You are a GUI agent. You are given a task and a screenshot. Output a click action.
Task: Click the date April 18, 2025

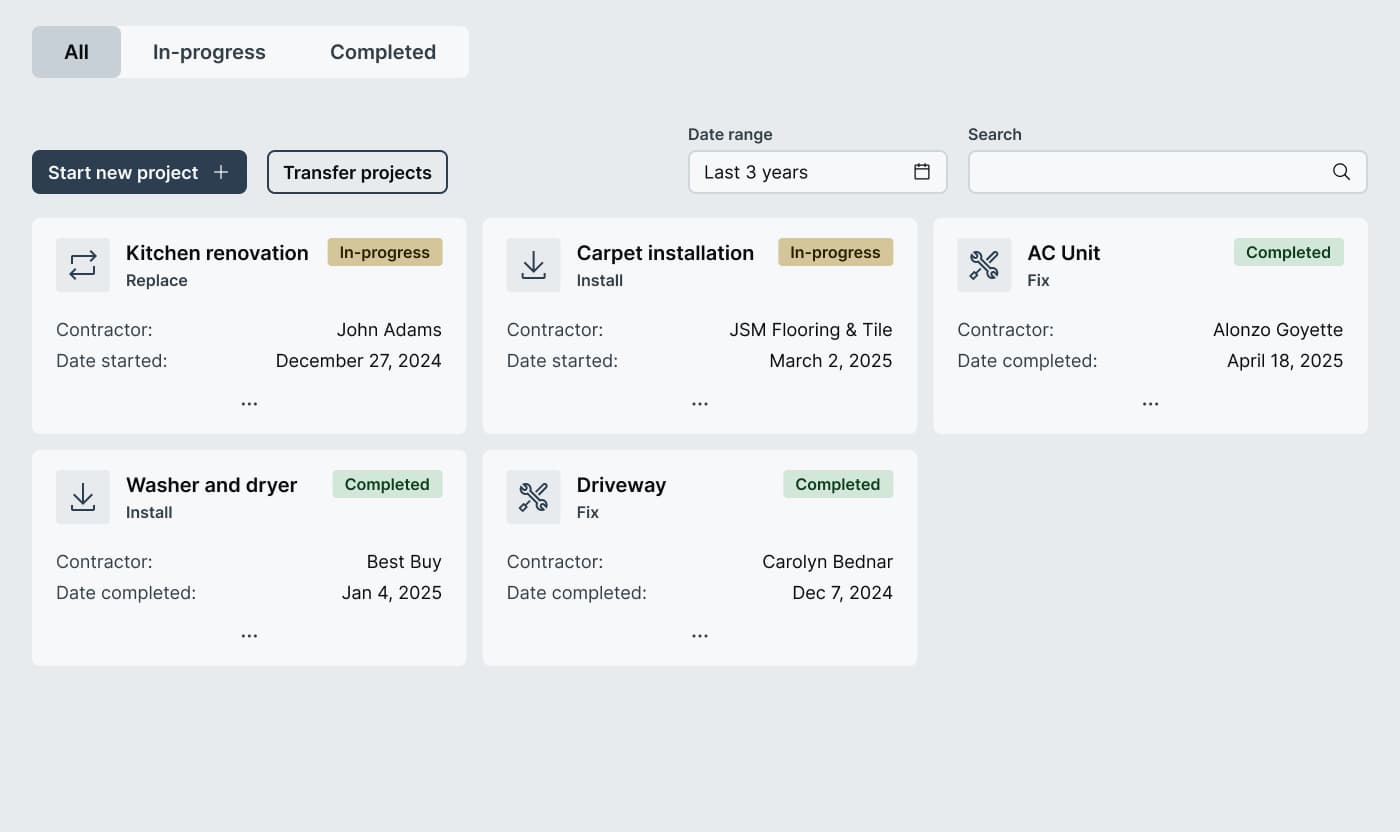pos(1285,361)
